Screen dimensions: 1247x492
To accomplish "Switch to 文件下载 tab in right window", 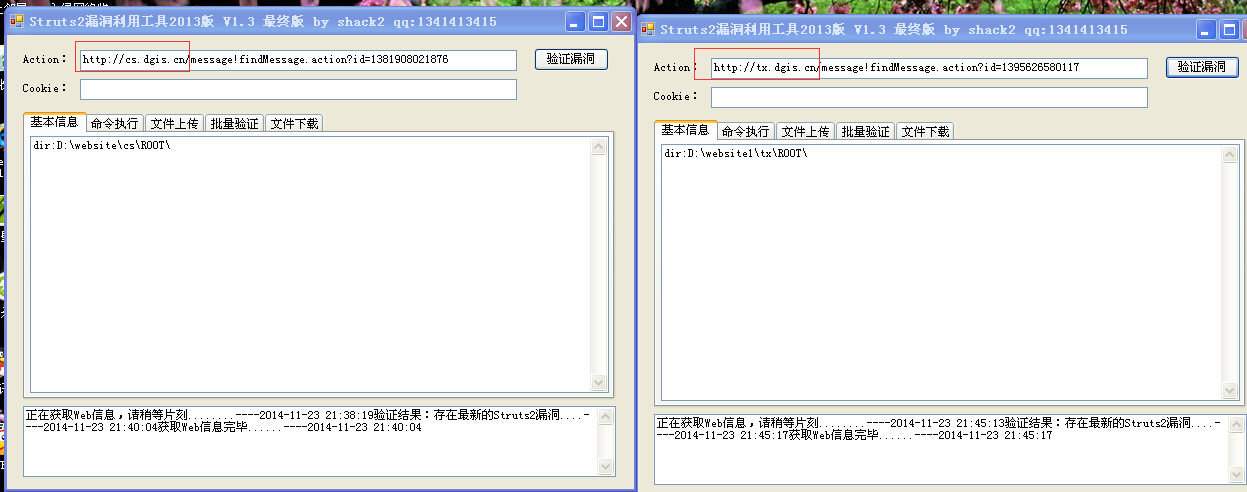I will coord(926,132).
